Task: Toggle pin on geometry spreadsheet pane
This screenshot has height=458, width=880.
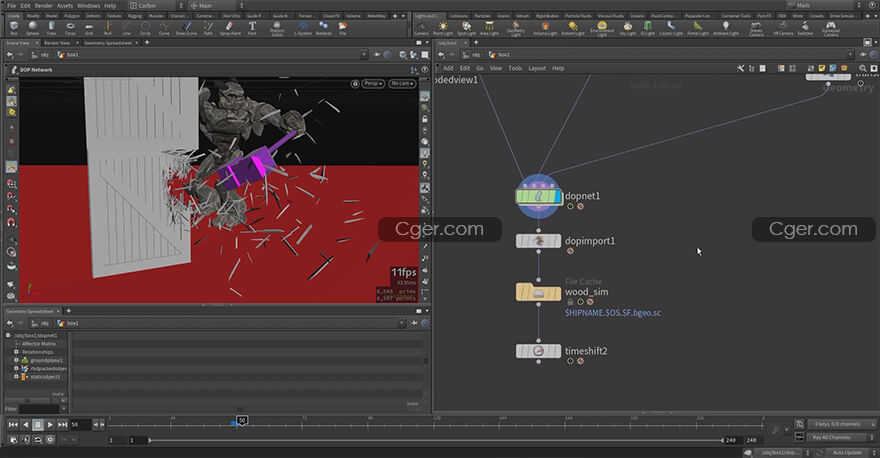Action: click(414, 323)
